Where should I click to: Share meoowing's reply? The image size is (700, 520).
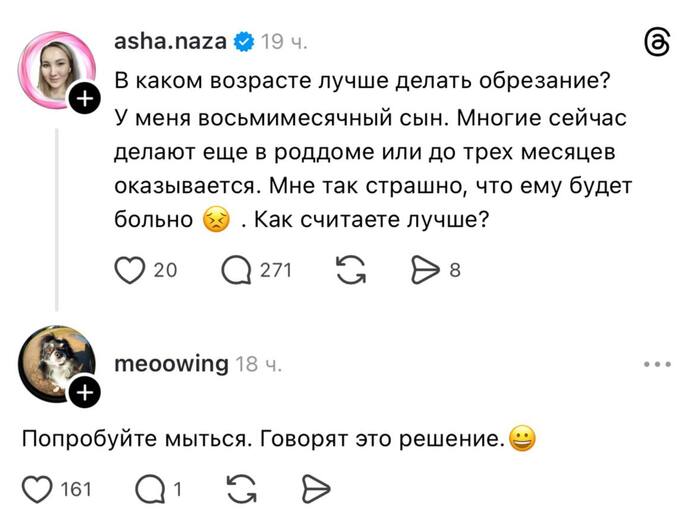click(316, 489)
